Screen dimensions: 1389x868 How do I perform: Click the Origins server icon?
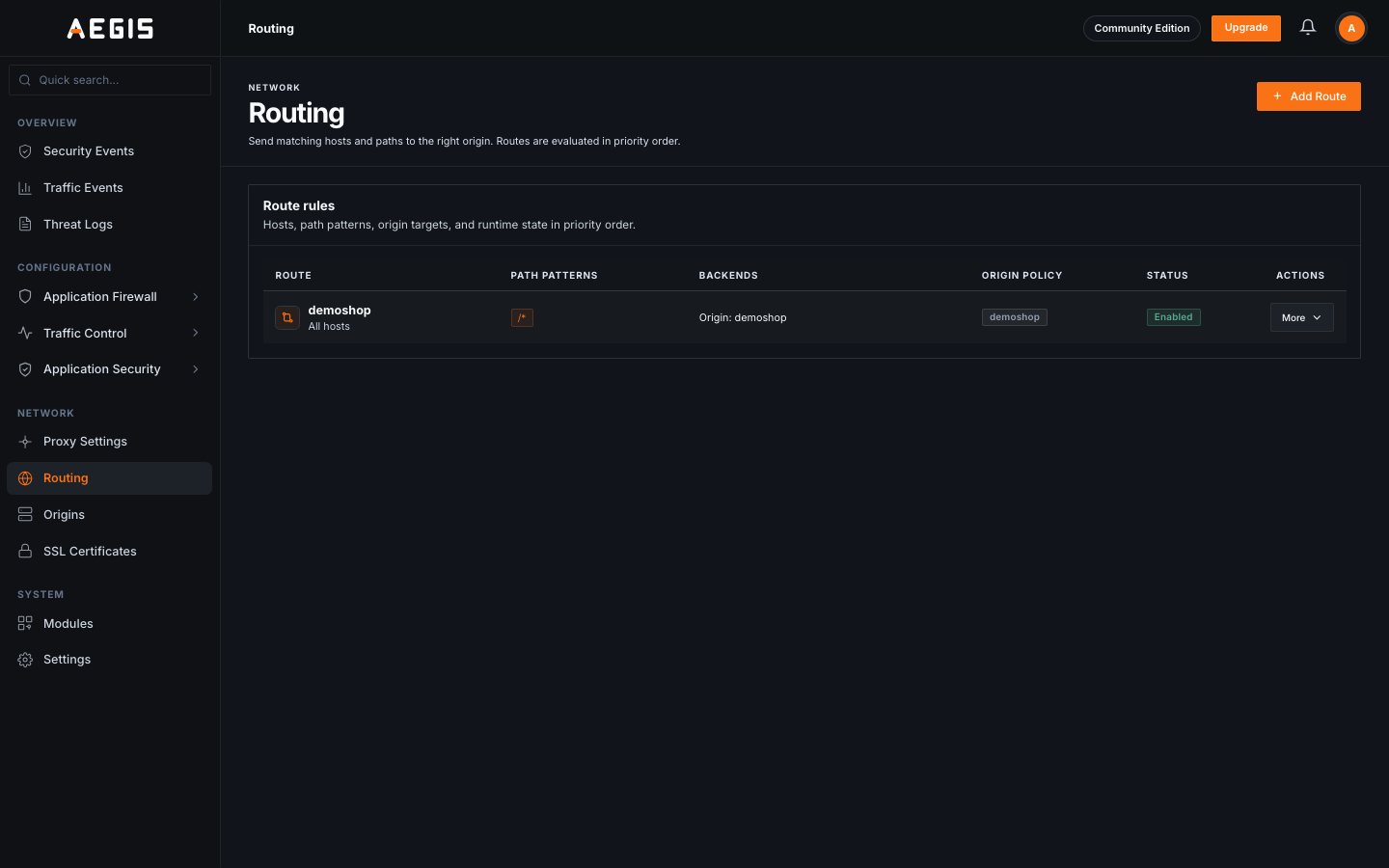(25, 515)
